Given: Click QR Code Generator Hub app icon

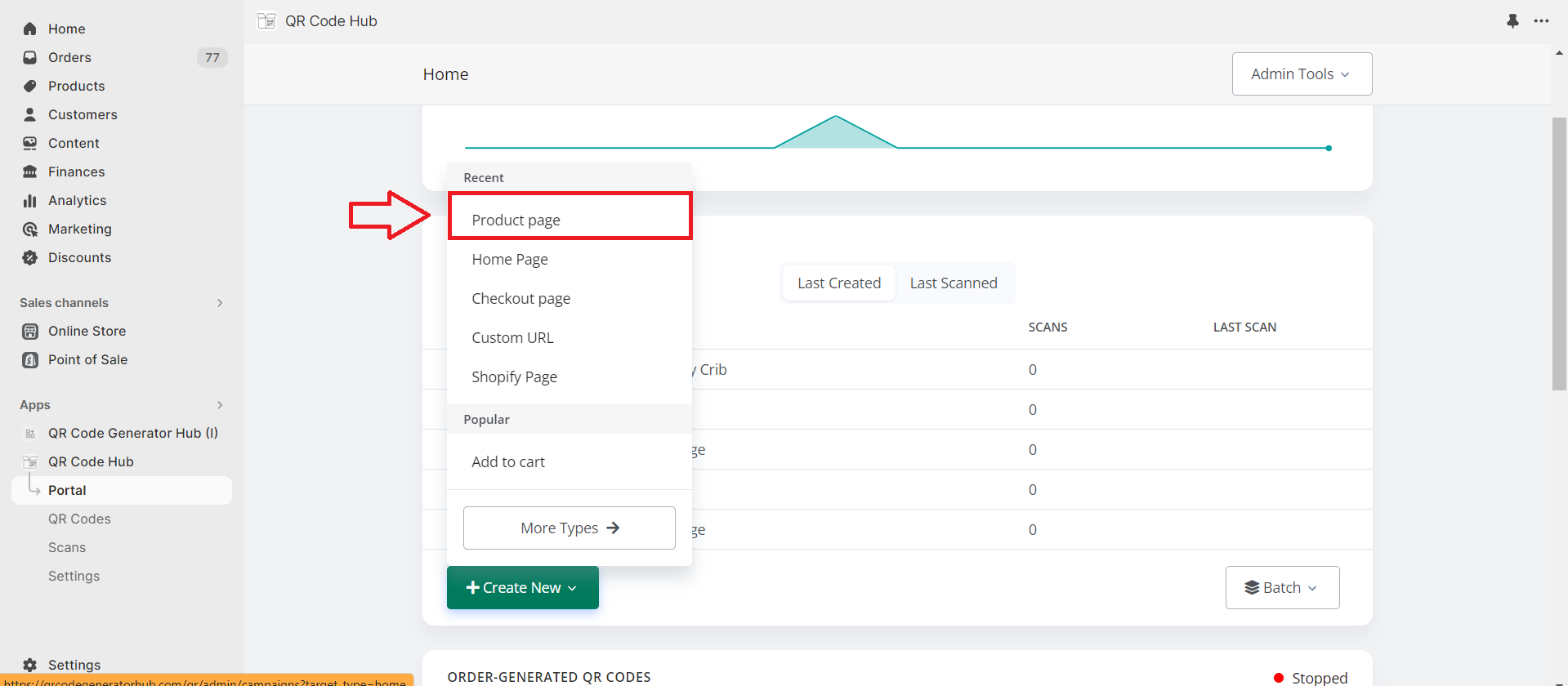Looking at the screenshot, I should tap(30, 433).
